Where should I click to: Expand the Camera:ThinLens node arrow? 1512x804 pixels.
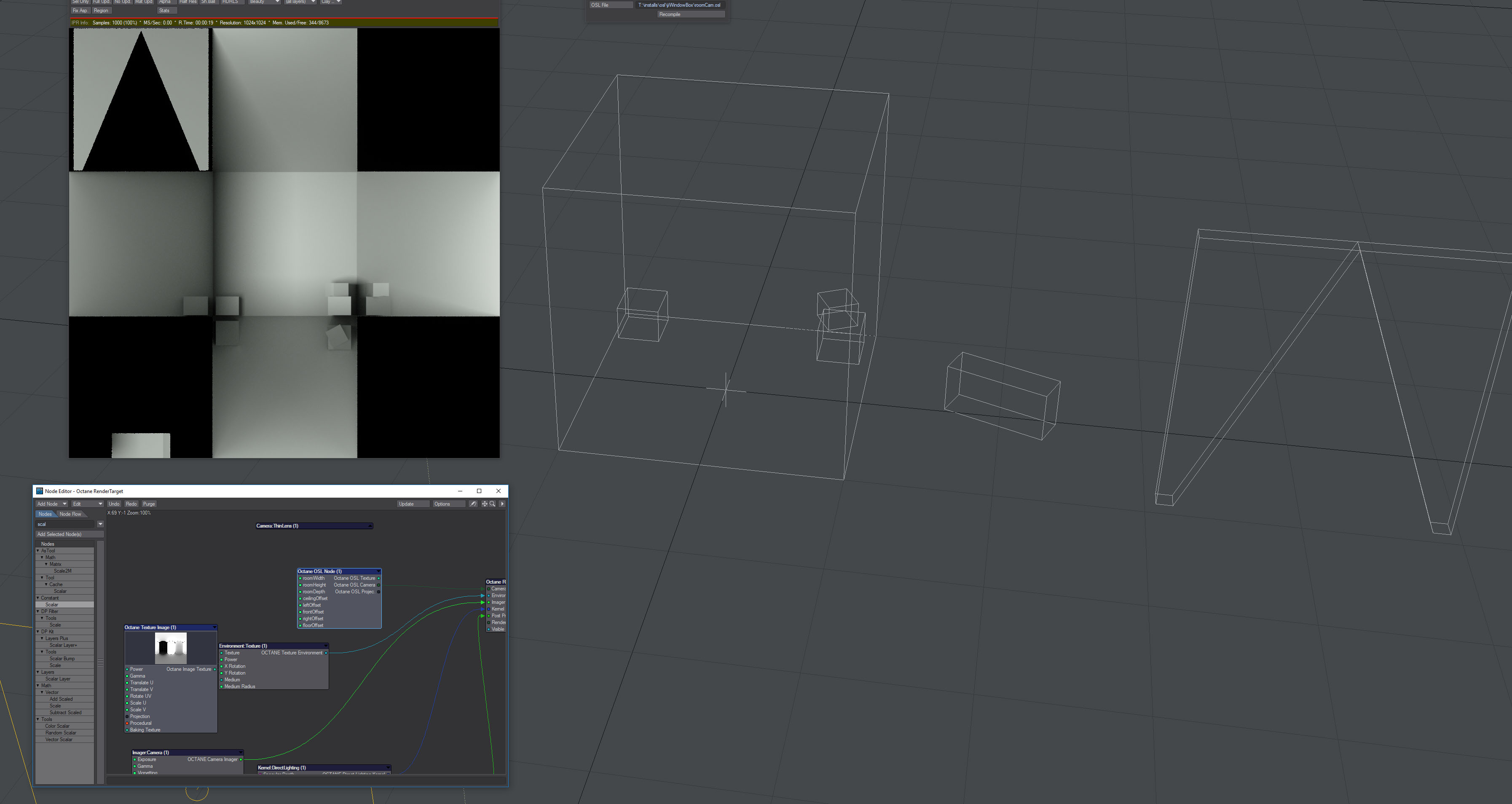(x=370, y=526)
